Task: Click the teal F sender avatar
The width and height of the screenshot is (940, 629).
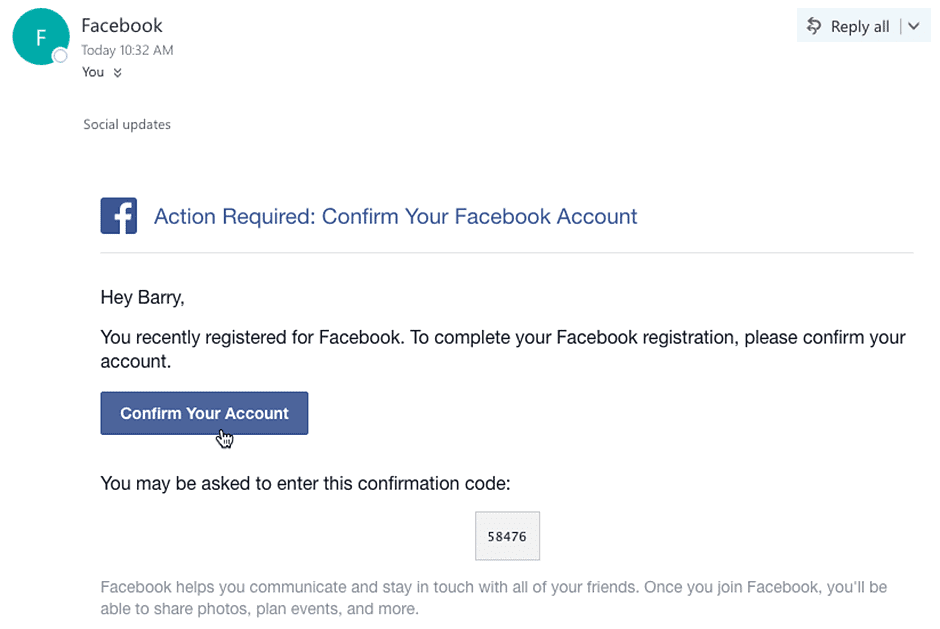Action: tap(40, 37)
